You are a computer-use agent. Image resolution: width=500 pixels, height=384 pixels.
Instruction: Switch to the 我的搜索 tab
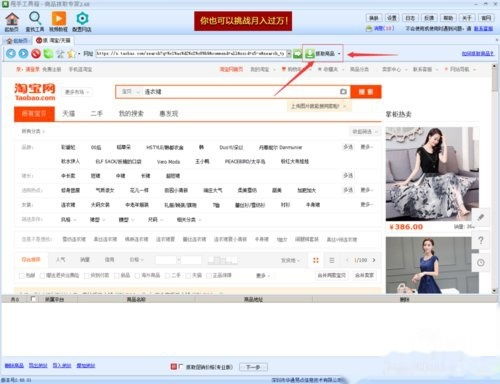131,114
